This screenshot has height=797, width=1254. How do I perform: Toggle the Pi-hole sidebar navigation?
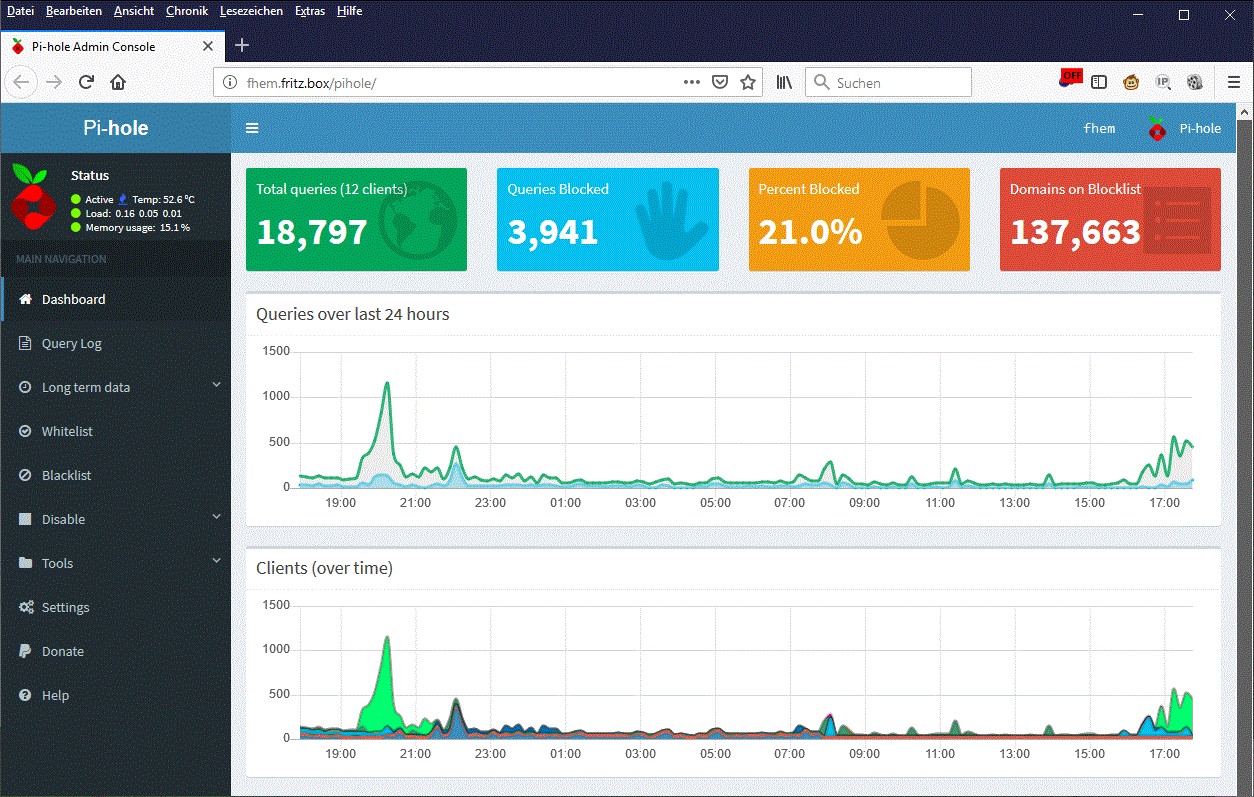252,128
